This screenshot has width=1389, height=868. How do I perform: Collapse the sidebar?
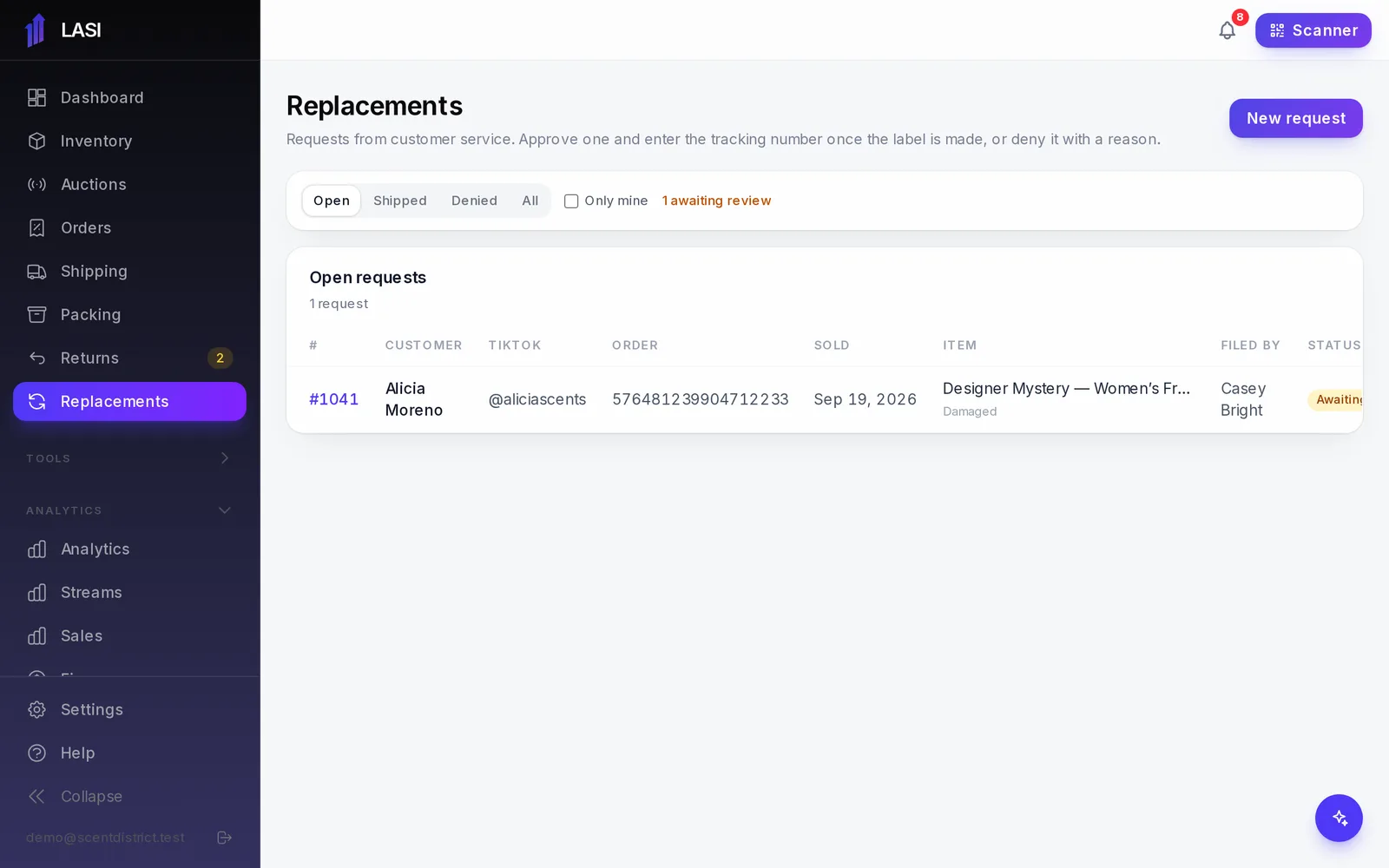(x=130, y=797)
